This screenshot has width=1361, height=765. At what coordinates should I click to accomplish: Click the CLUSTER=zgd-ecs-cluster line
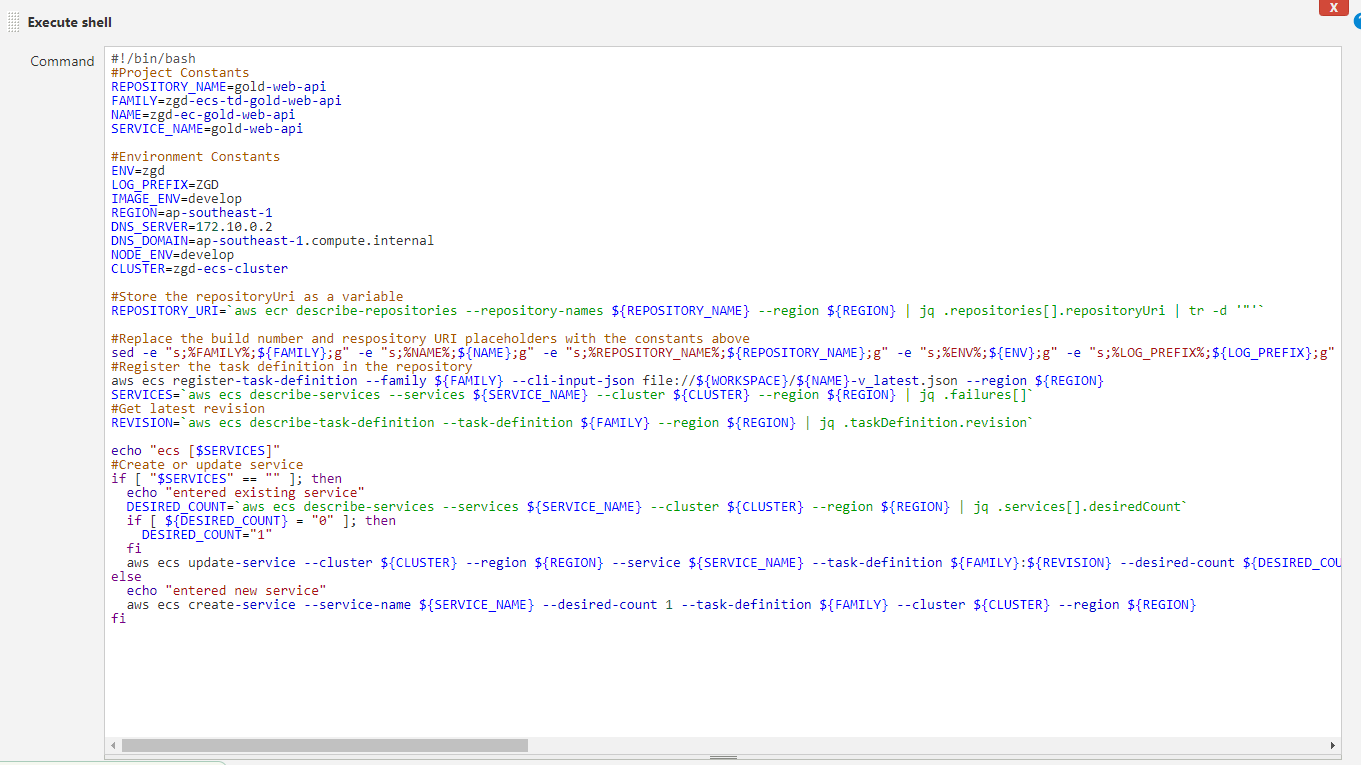tap(199, 269)
